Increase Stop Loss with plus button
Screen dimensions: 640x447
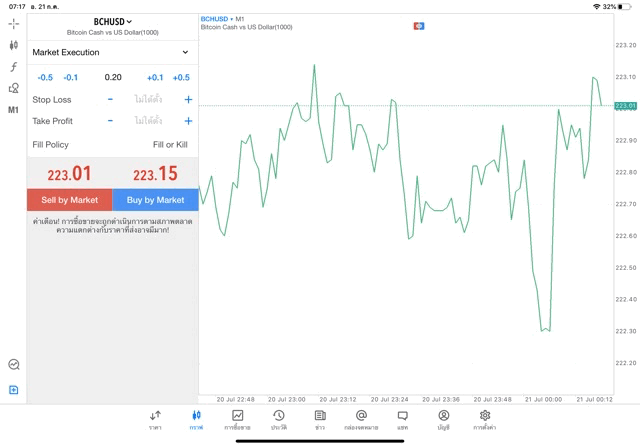pos(188,100)
